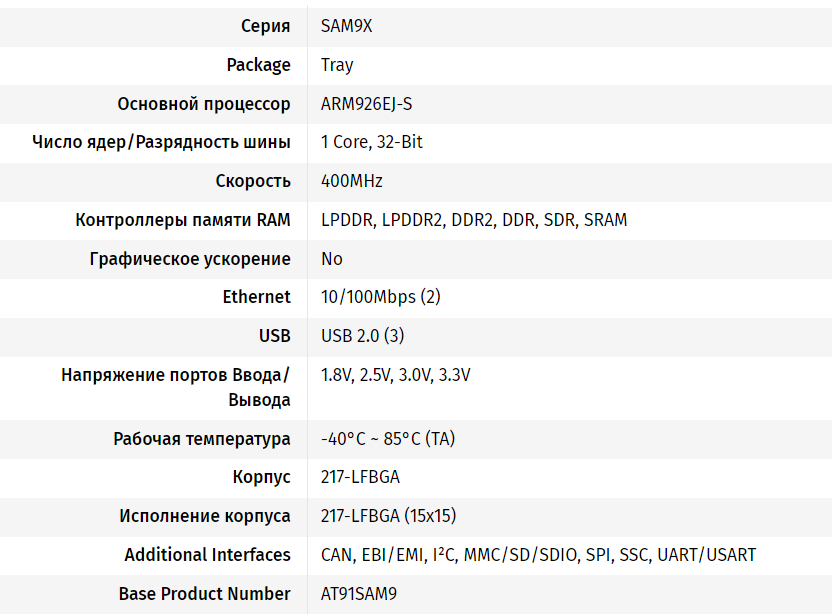Click the 'Рабочая температура' row label
This screenshot has height=614, width=832.
(x=202, y=438)
